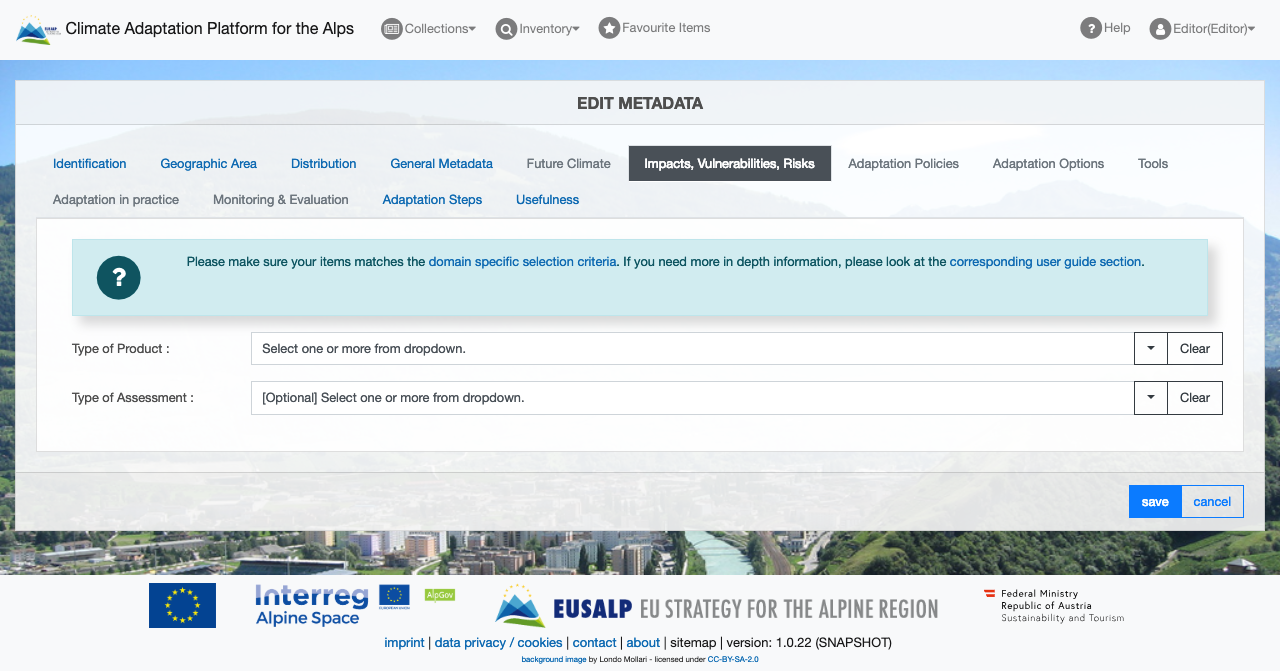Click the Favourite Items star icon
1280x671 pixels.
609,28
